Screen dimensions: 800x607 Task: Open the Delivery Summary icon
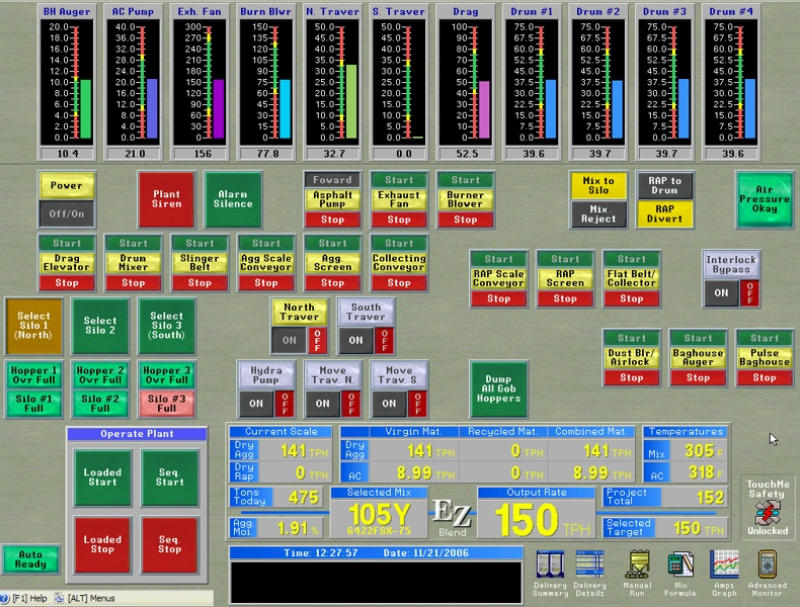tap(550, 565)
